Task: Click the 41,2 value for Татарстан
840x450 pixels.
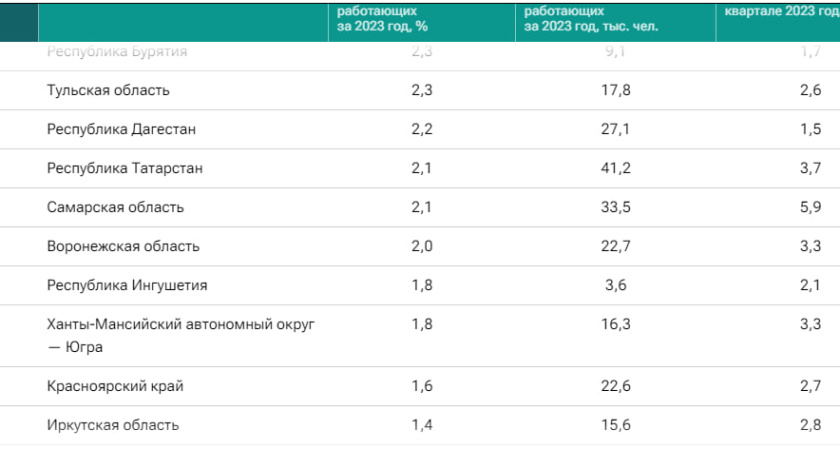Action: 615,168
